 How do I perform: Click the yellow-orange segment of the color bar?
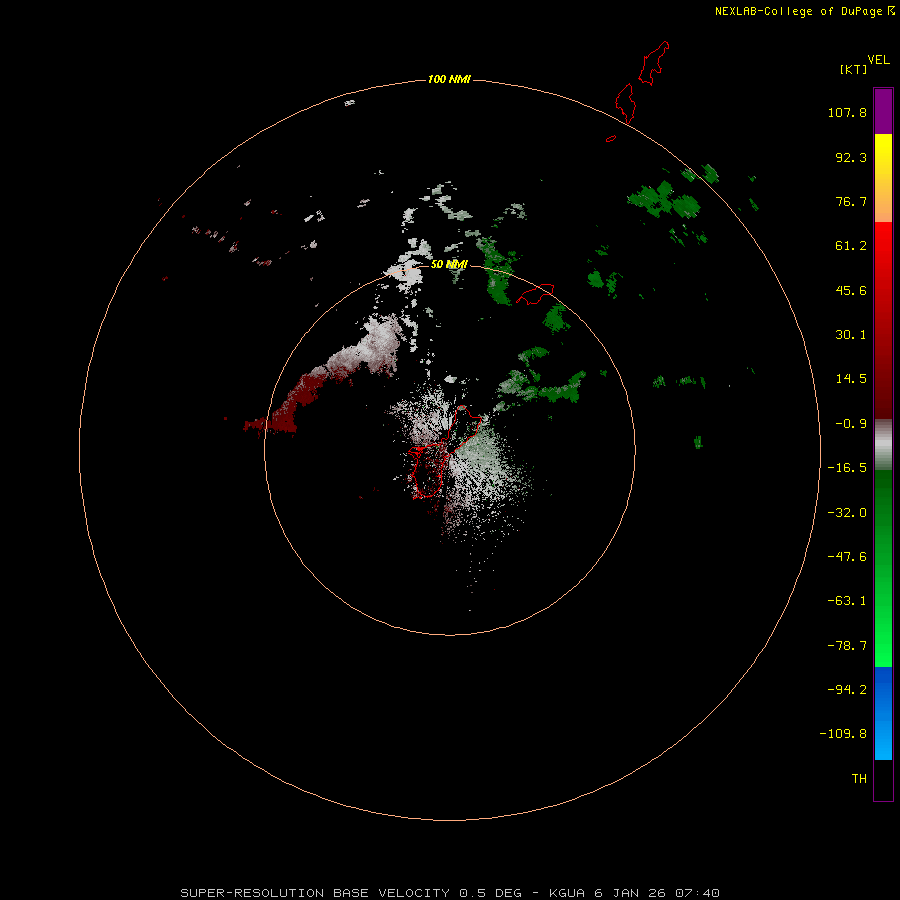pyautogui.click(x=883, y=178)
